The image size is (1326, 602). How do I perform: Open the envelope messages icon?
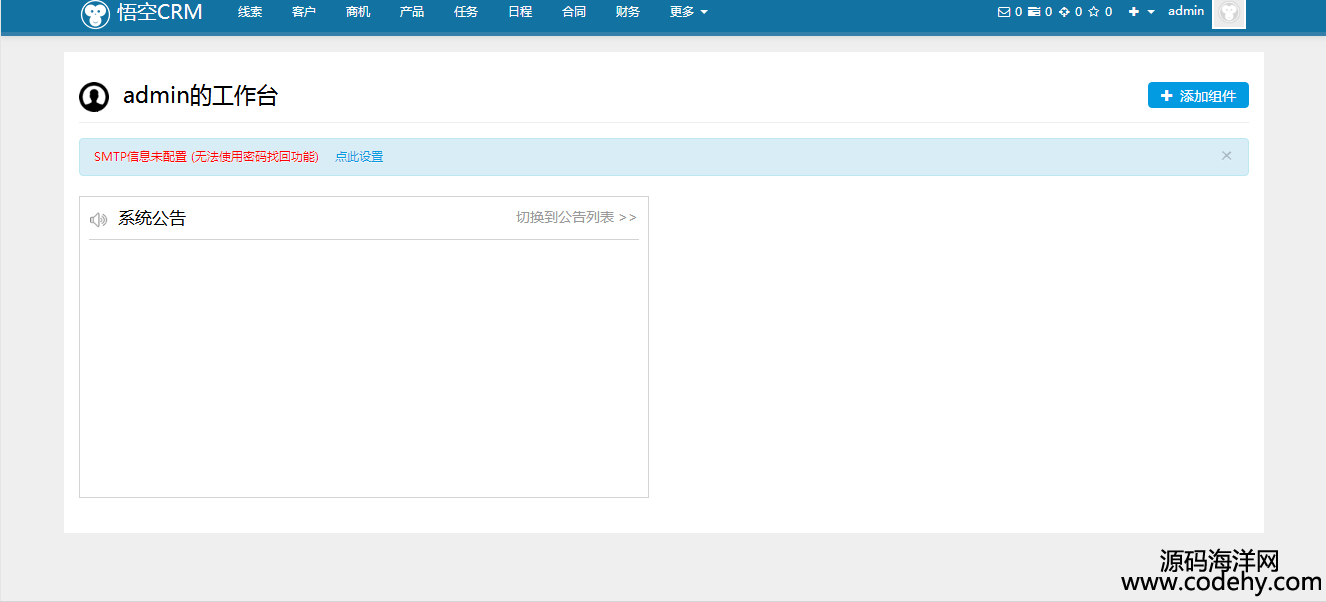coord(1004,12)
